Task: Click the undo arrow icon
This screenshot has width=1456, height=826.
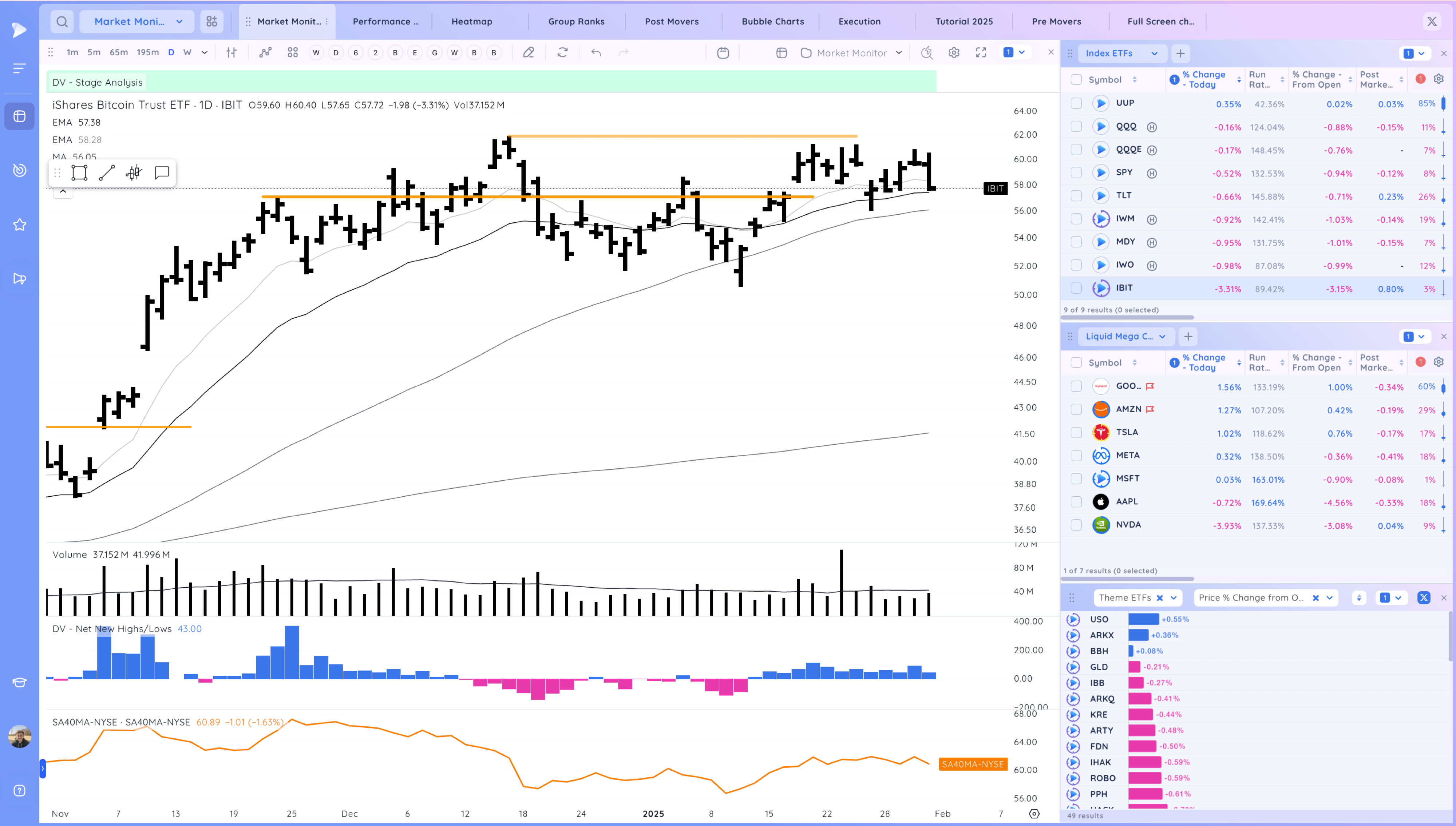Action: pos(596,53)
